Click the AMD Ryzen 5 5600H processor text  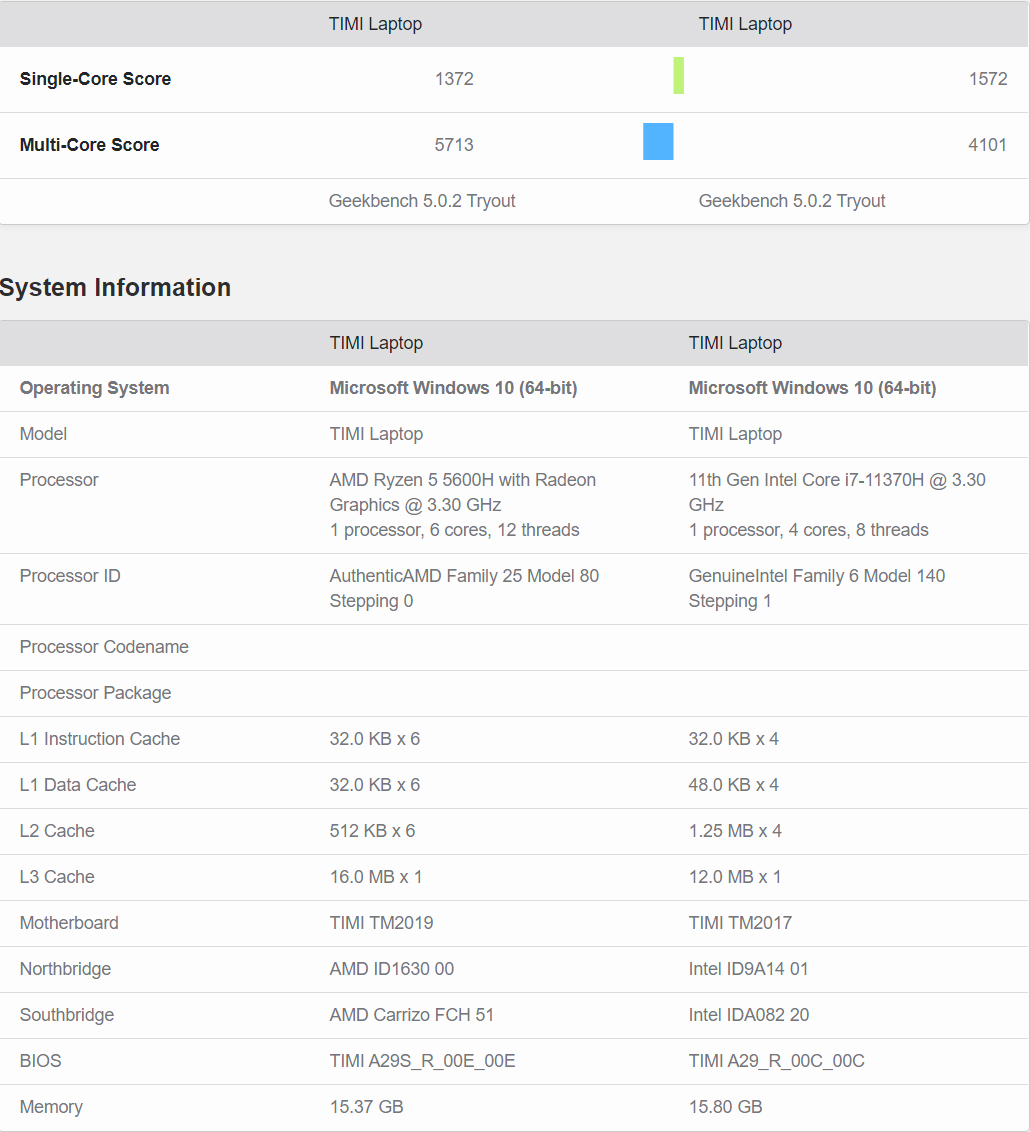(x=462, y=492)
